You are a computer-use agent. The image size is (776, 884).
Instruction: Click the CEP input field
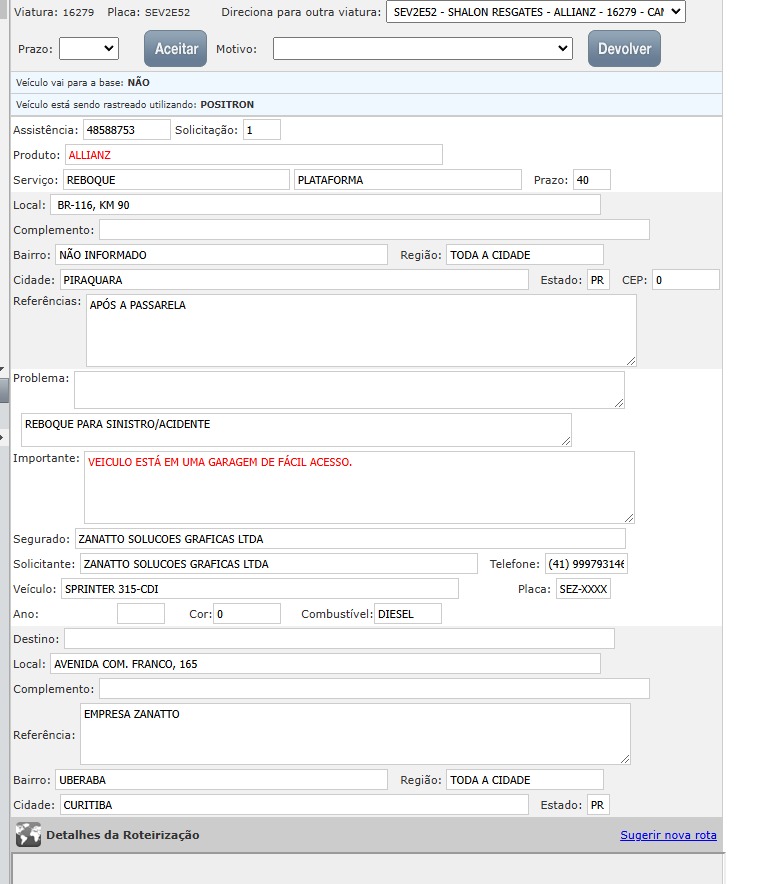coord(685,280)
